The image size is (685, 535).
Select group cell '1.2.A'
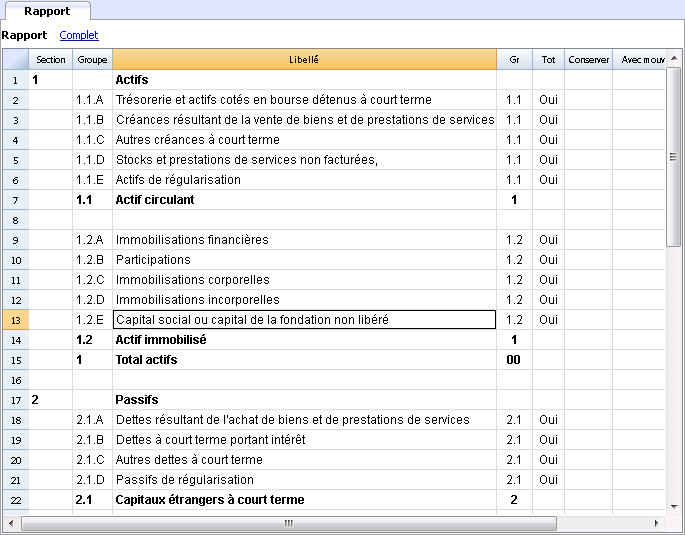tap(92, 240)
